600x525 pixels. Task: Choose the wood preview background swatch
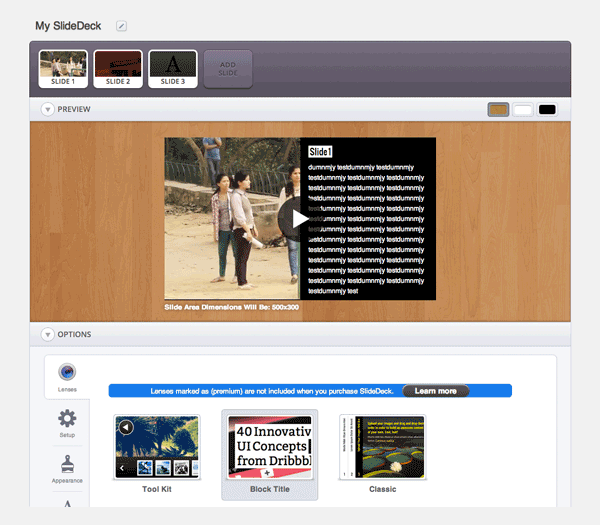click(498, 110)
